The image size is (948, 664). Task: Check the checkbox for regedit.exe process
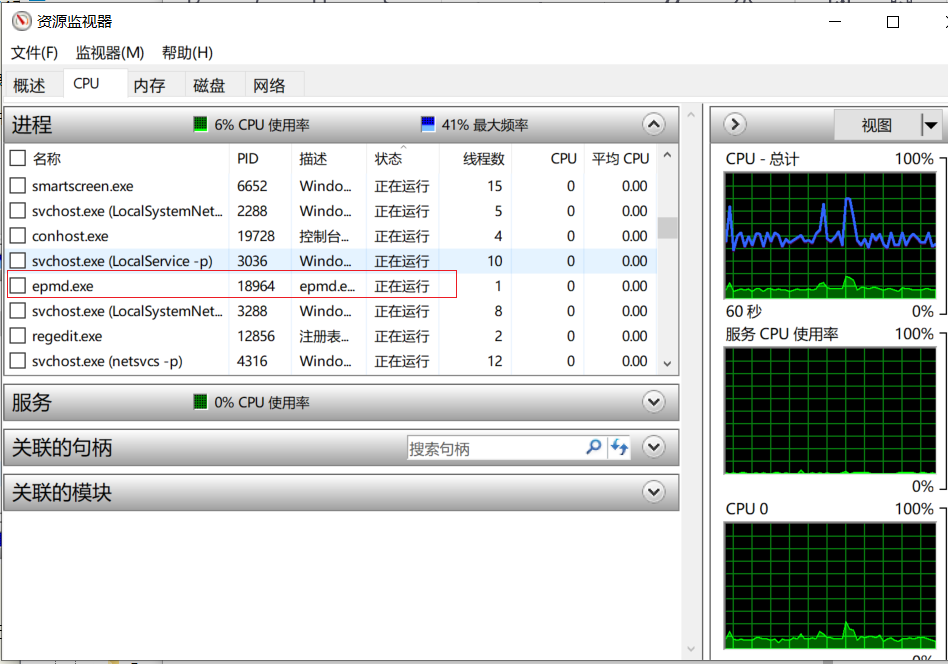point(17,336)
